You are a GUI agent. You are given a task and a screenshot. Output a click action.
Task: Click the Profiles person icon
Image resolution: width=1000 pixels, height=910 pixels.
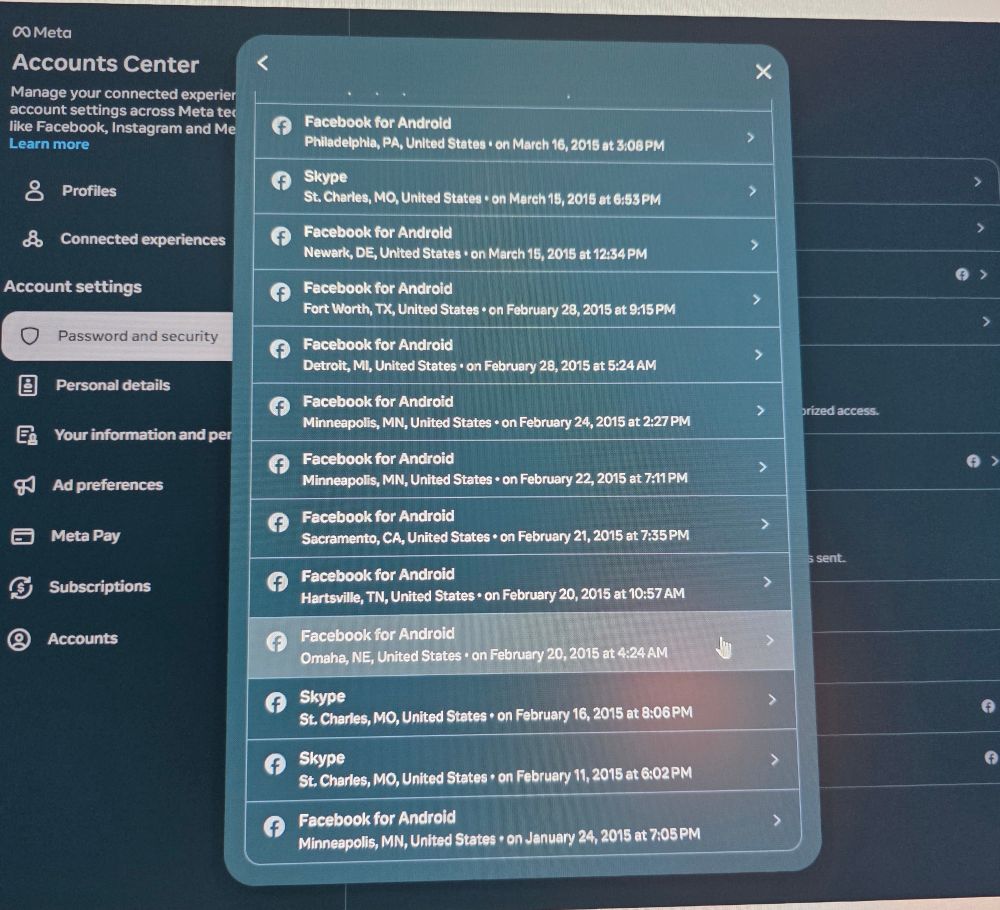[x=34, y=190]
